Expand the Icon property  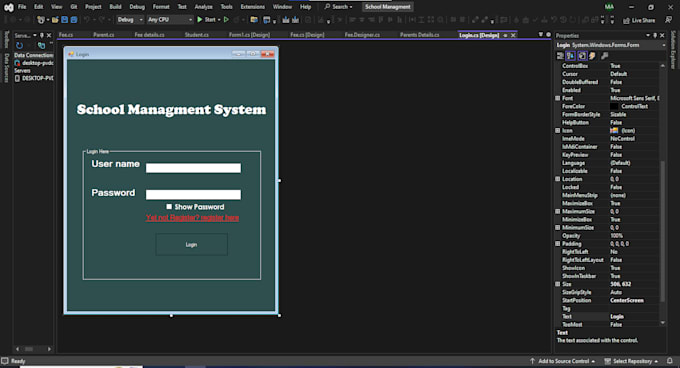pos(558,130)
